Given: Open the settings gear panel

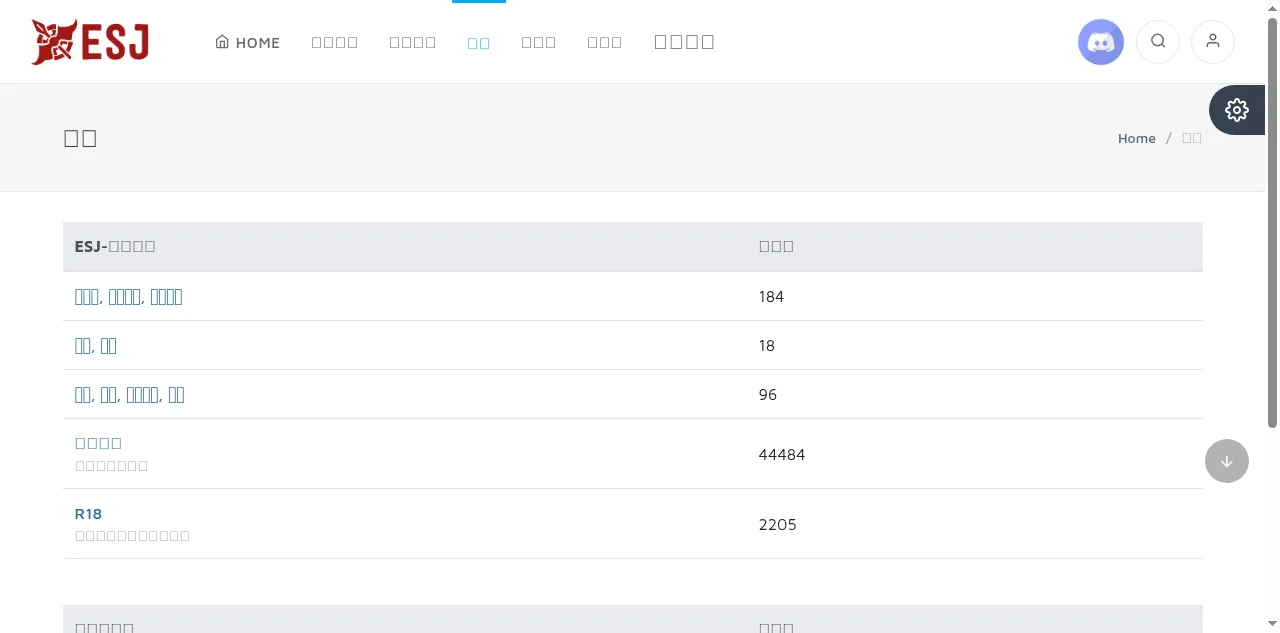Looking at the screenshot, I should [1237, 110].
